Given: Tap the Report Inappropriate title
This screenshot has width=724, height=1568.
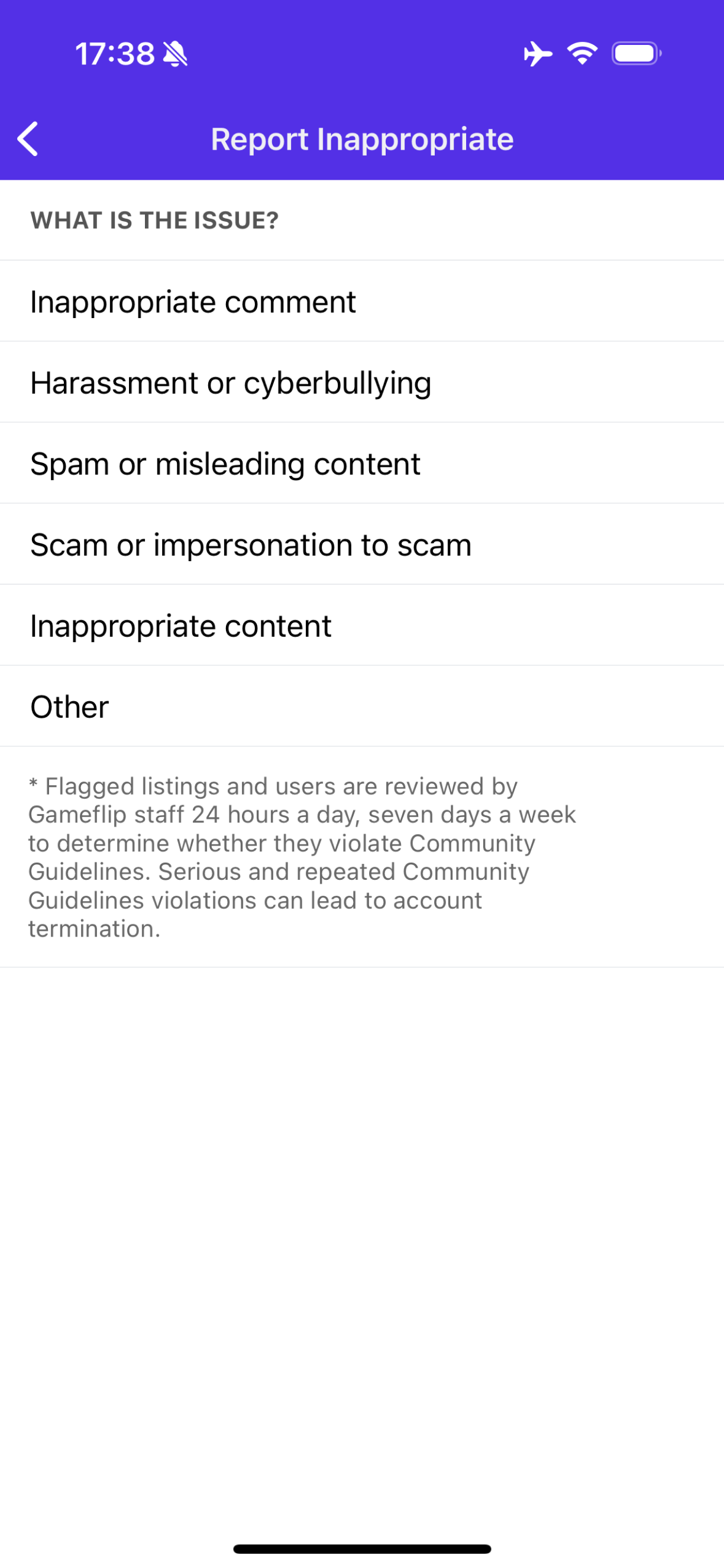Looking at the screenshot, I should tap(361, 139).
